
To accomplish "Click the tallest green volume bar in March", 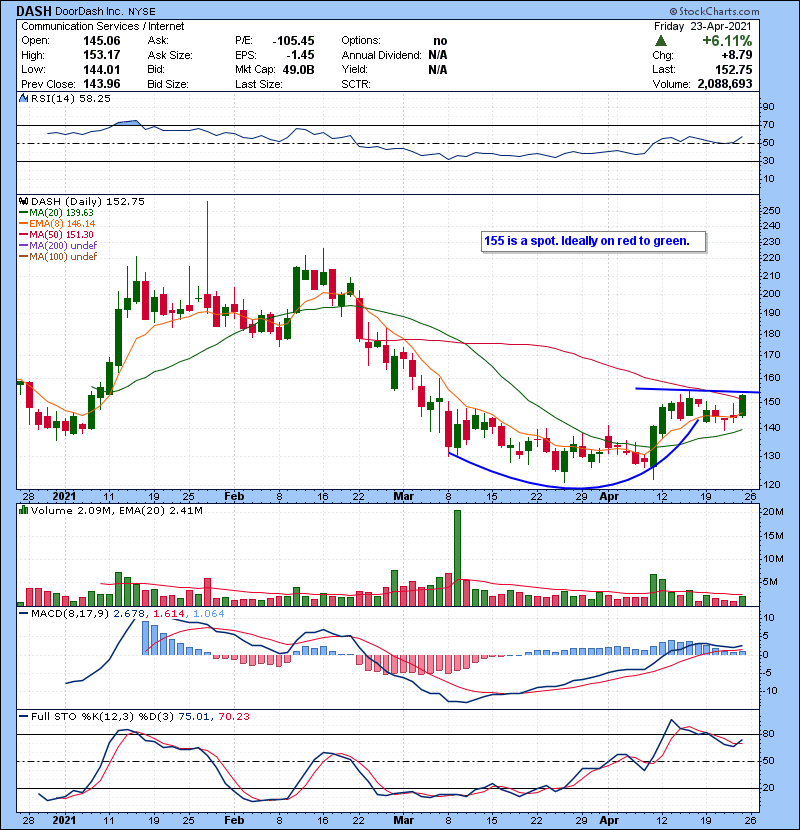I will point(457,558).
